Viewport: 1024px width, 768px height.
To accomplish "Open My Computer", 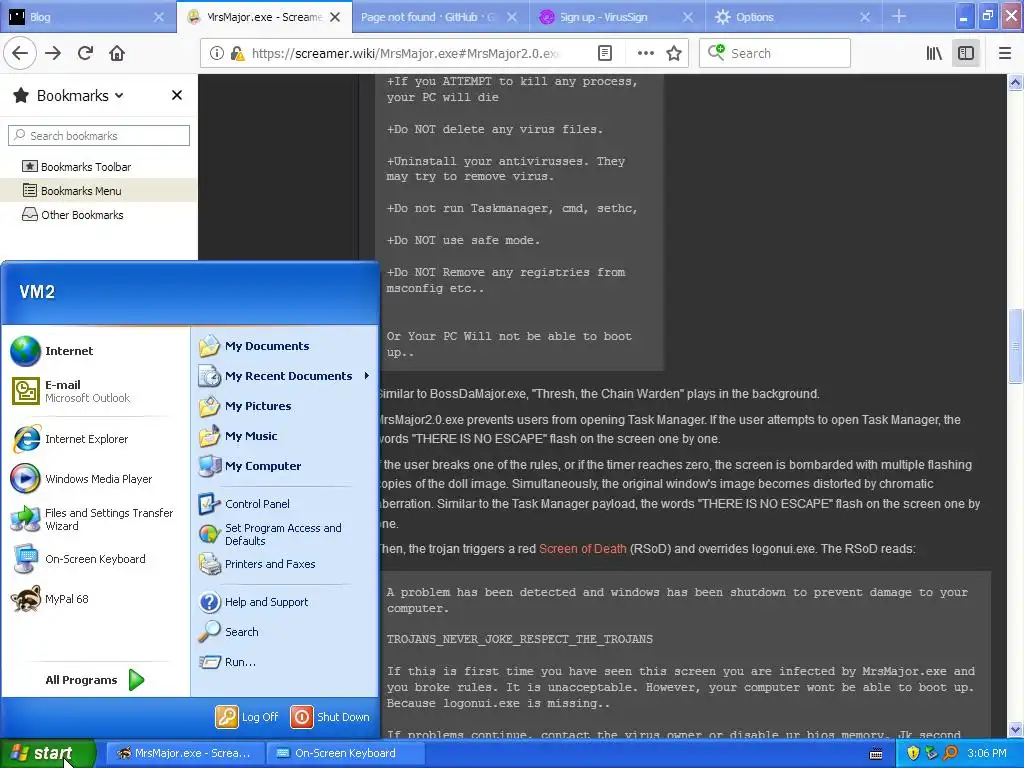I will [x=285, y=466].
